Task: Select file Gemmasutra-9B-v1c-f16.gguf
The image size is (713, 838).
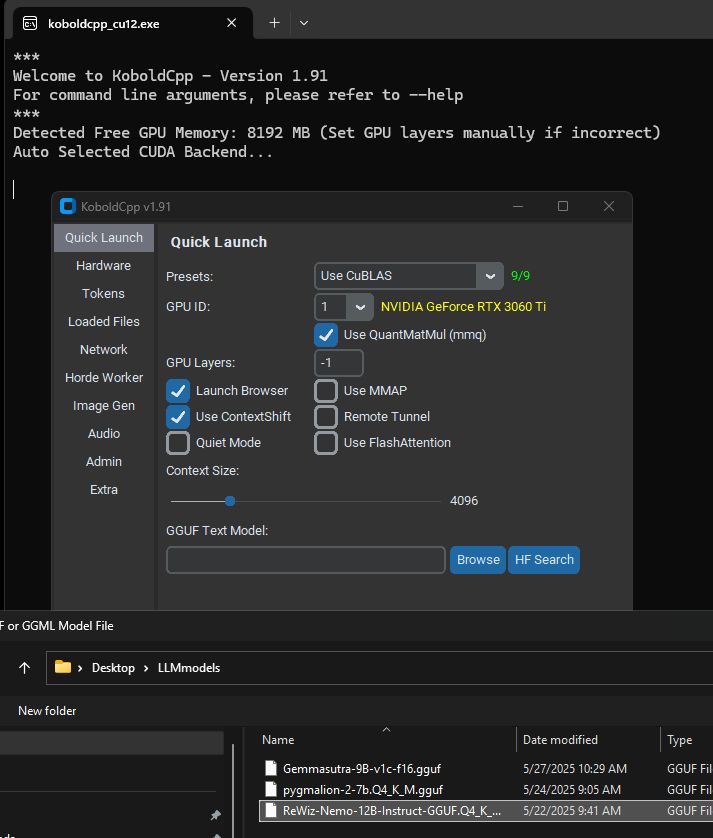Action: pos(362,769)
